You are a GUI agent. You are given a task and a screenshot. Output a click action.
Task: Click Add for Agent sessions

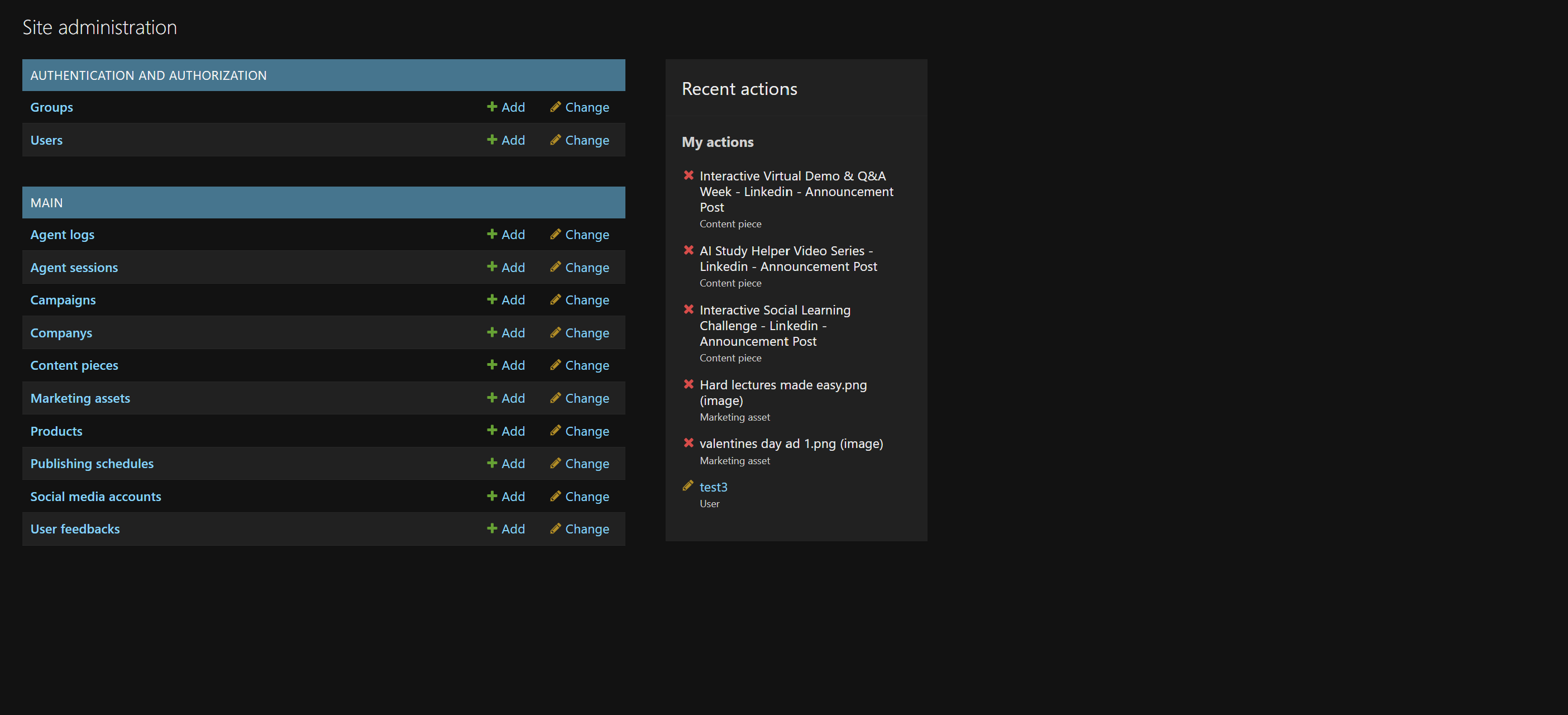pyautogui.click(x=513, y=268)
